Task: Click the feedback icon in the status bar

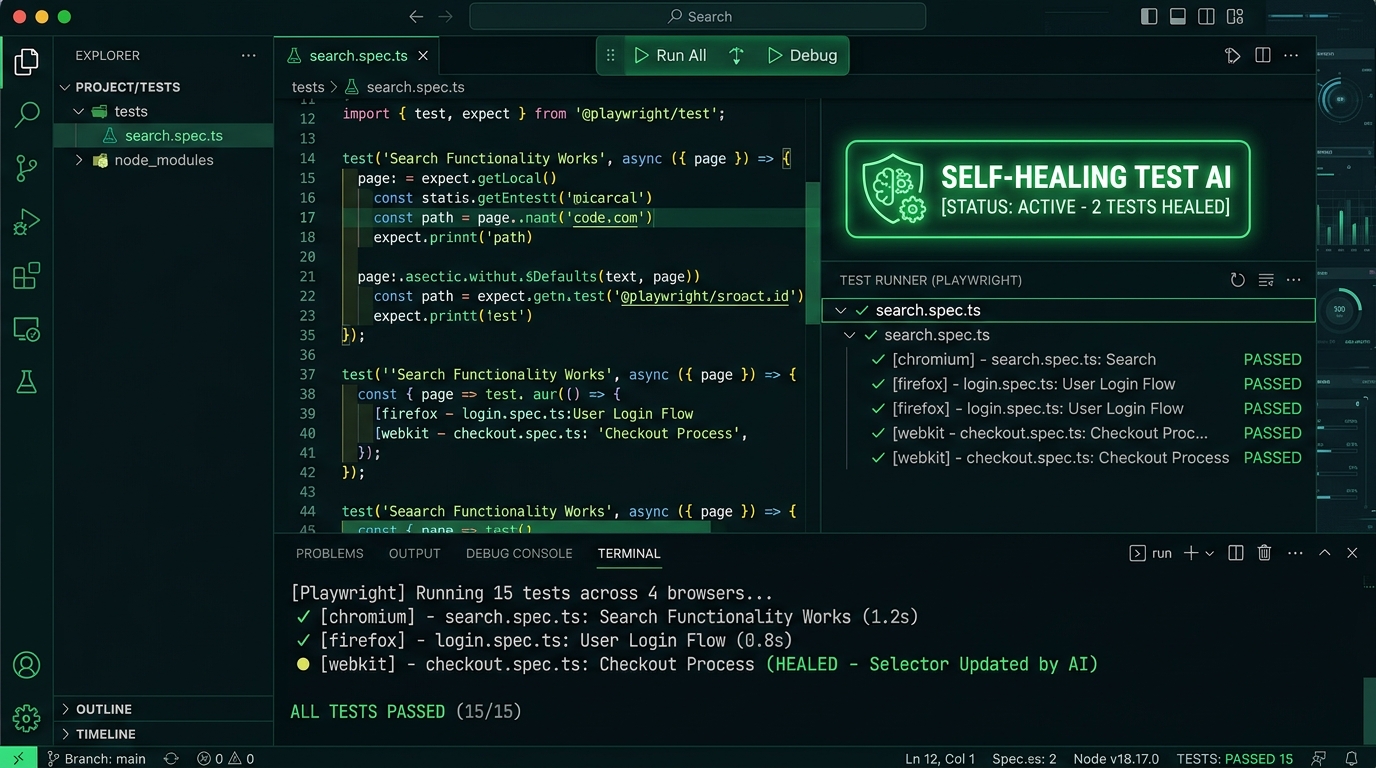Action: tap(1319, 759)
